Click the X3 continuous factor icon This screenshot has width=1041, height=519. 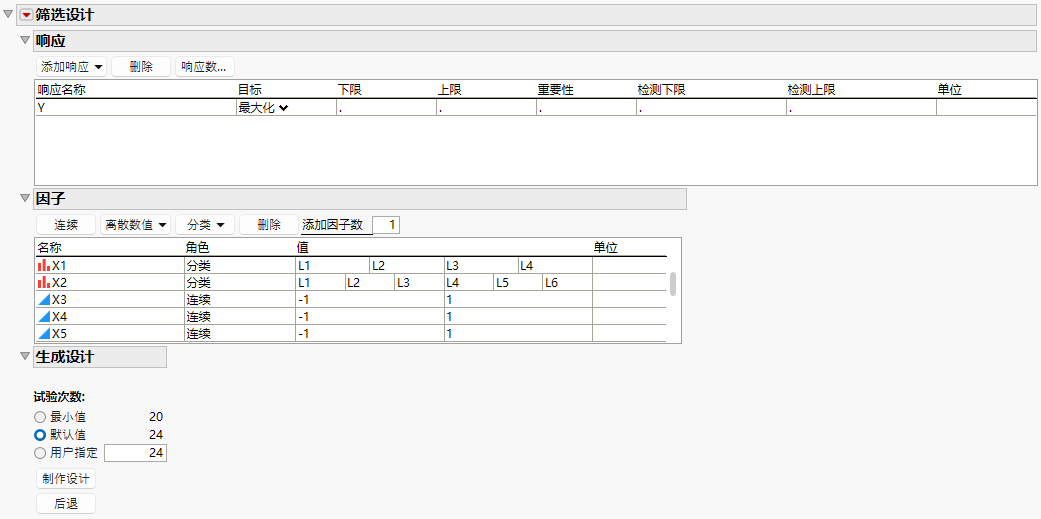[44, 300]
